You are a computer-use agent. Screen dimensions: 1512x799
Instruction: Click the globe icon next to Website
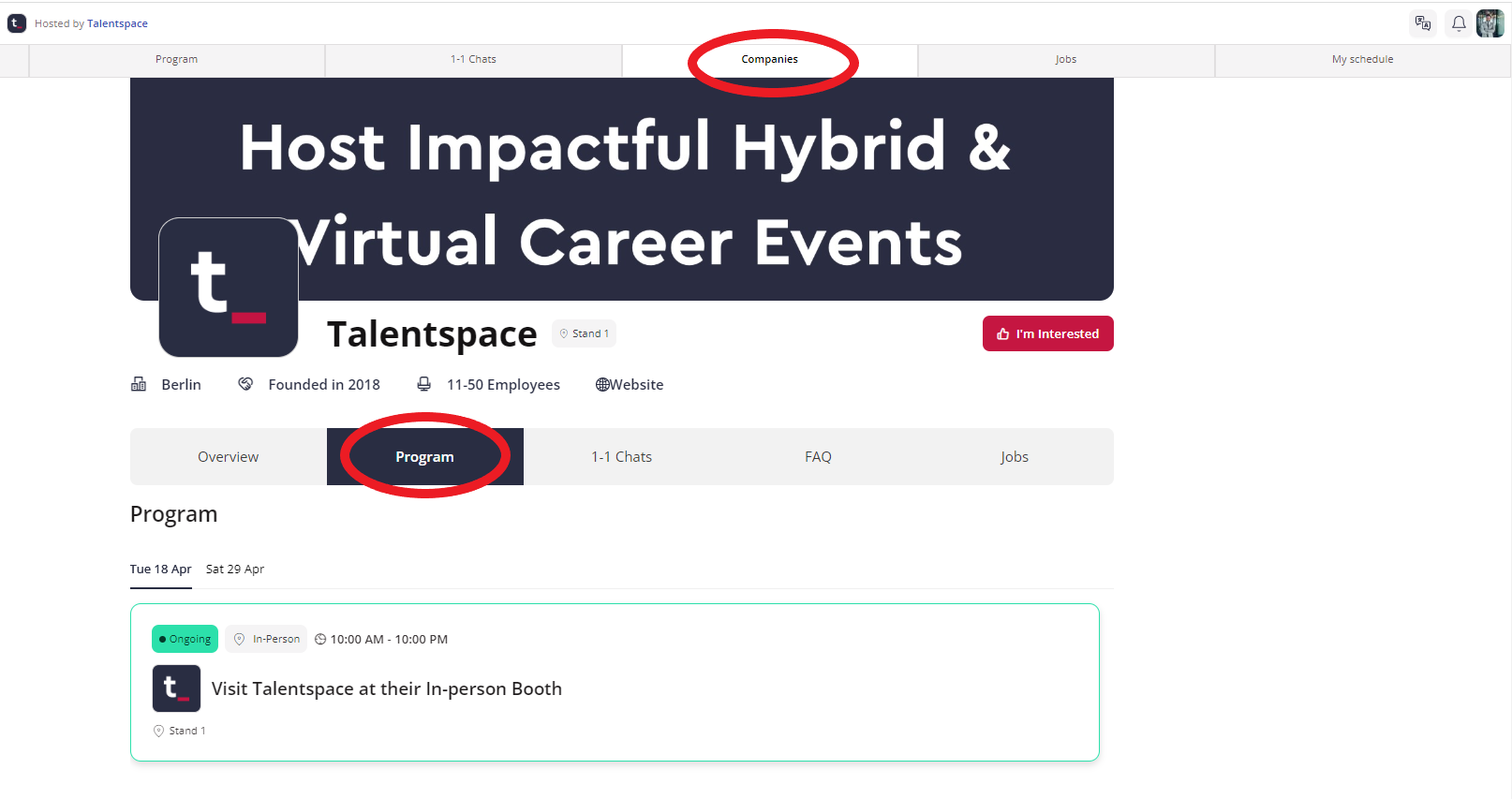point(602,384)
